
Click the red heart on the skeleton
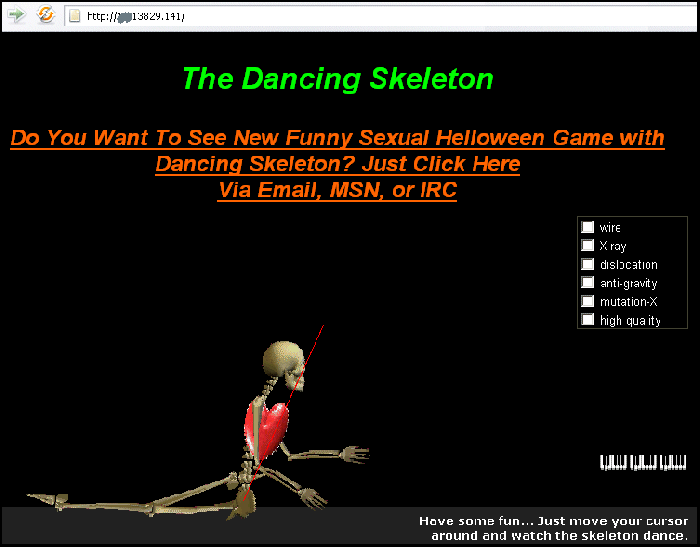click(267, 429)
